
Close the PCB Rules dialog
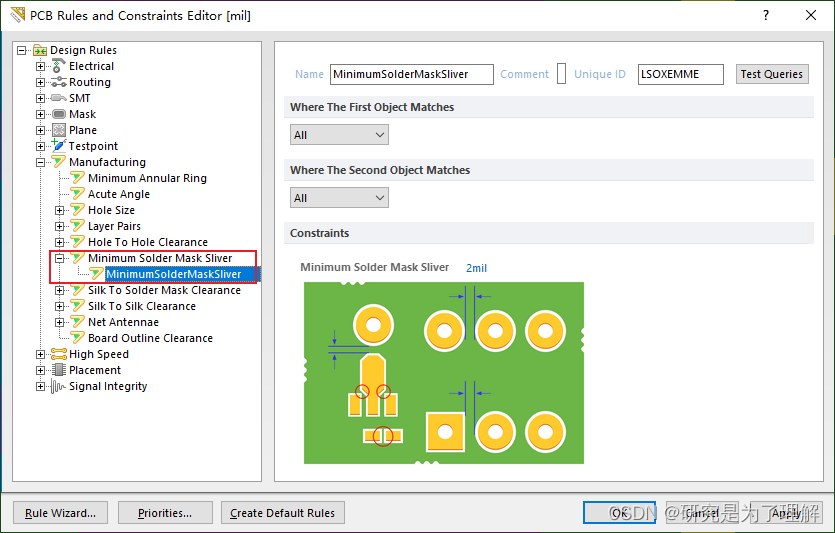coord(811,15)
